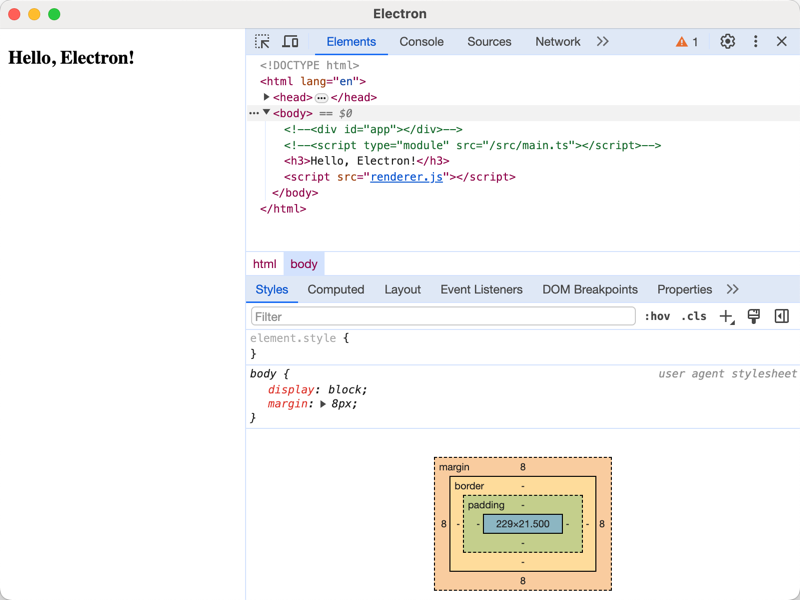Add a new style rule

click(726, 317)
